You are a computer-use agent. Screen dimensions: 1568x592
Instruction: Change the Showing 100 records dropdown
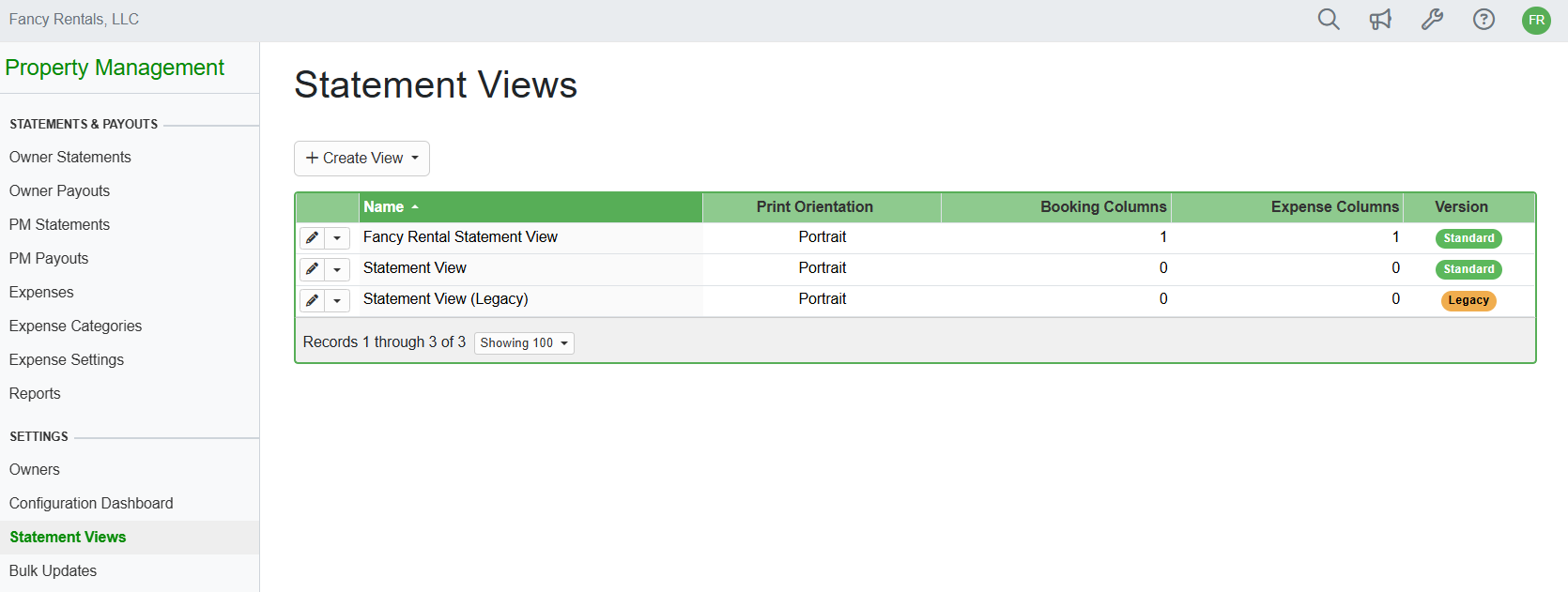(524, 343)
